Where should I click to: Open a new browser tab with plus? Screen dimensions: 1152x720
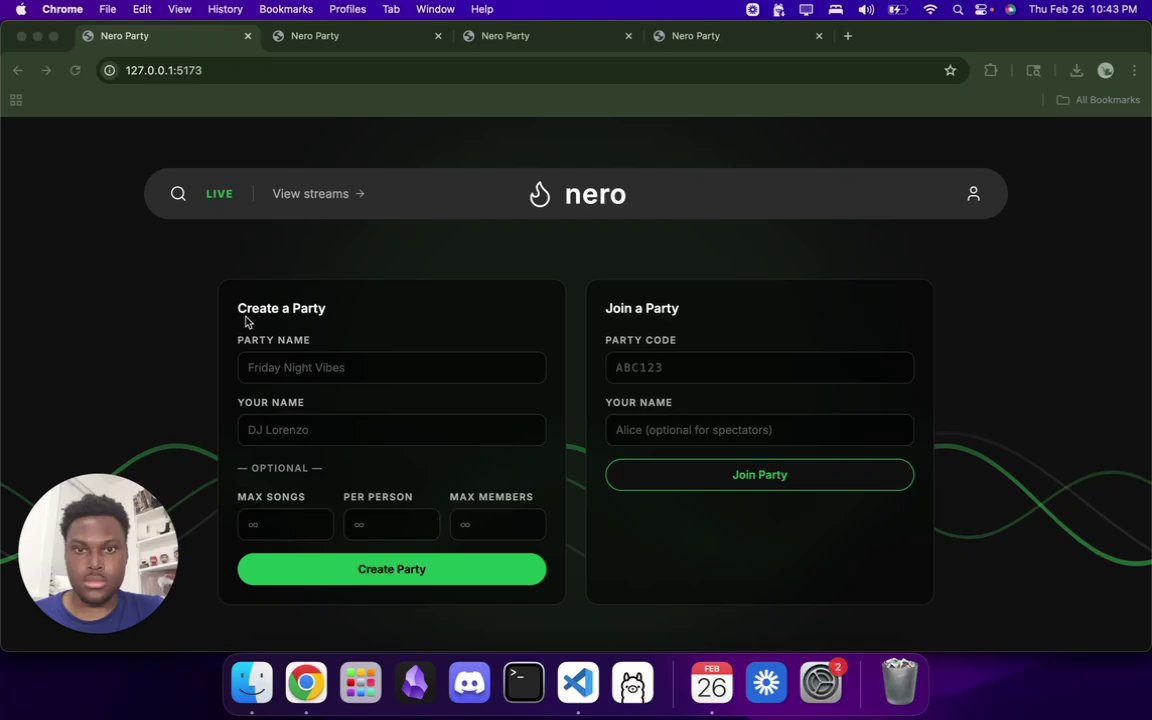click(848, 36)
